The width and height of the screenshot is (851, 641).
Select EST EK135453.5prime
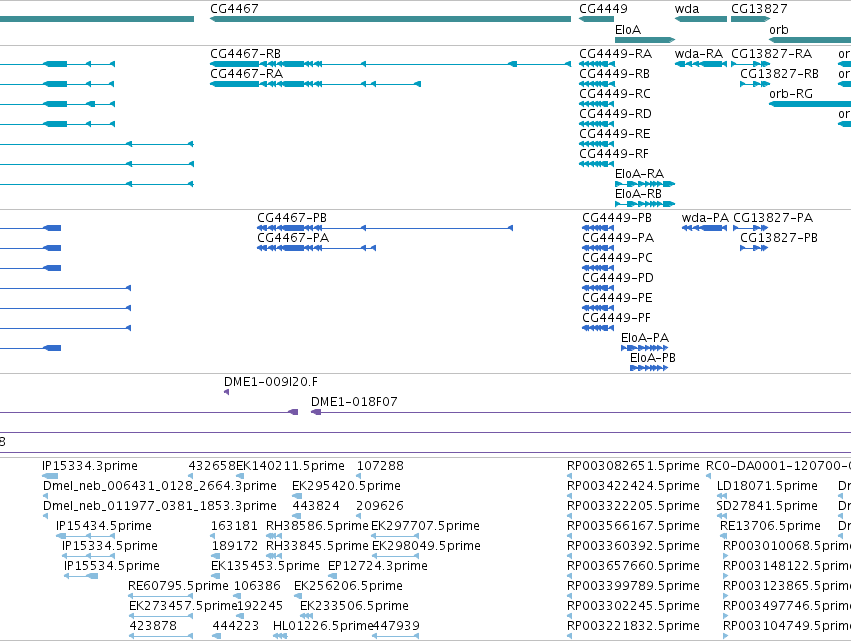pos(216,576)
